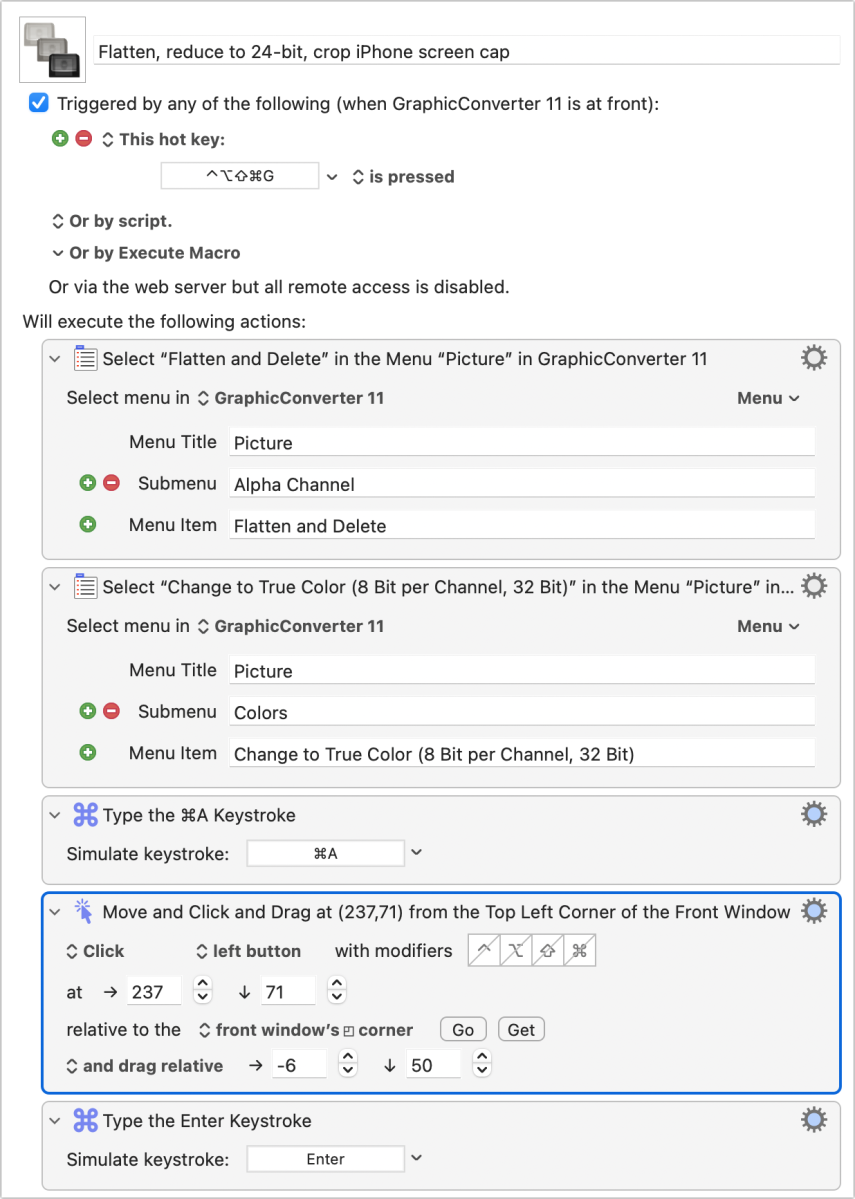Open the This hot key trigger type popup
855x1199 pixels.
point(164,139)
